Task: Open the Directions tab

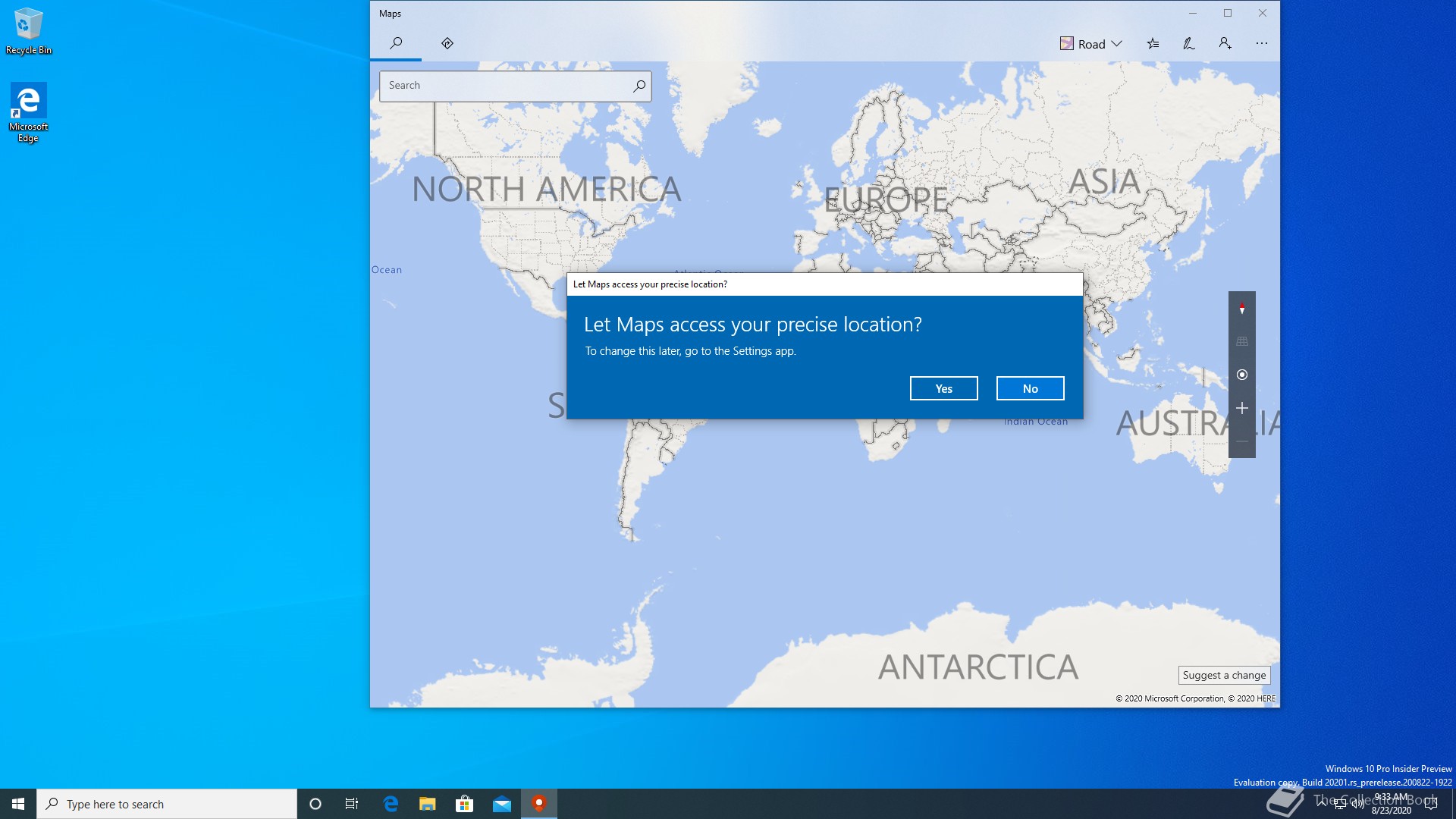Action: point(447,43)
